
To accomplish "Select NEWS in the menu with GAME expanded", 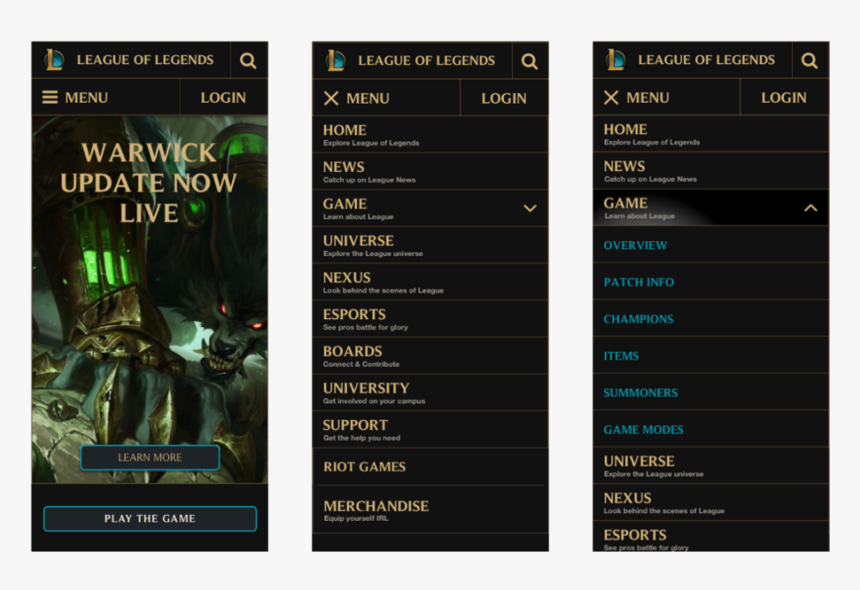I will tap(711, 171).
